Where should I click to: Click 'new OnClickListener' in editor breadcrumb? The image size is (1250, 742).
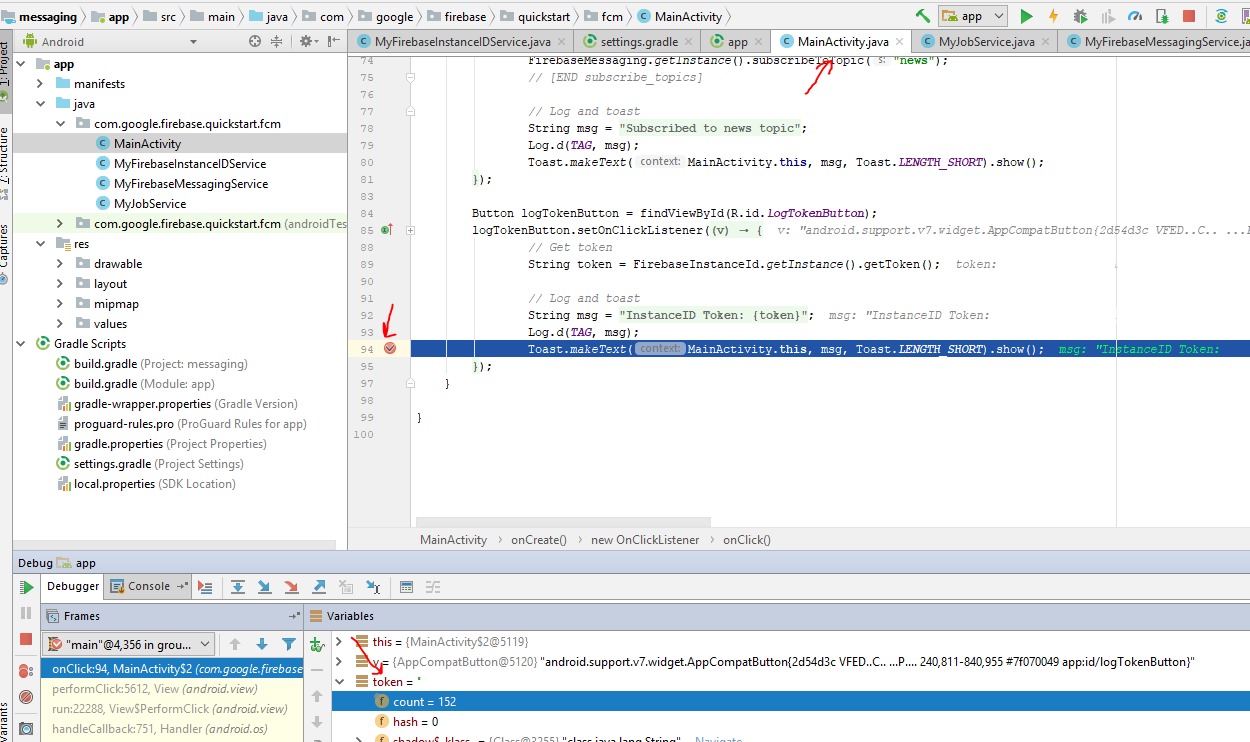tap(645, 540)
